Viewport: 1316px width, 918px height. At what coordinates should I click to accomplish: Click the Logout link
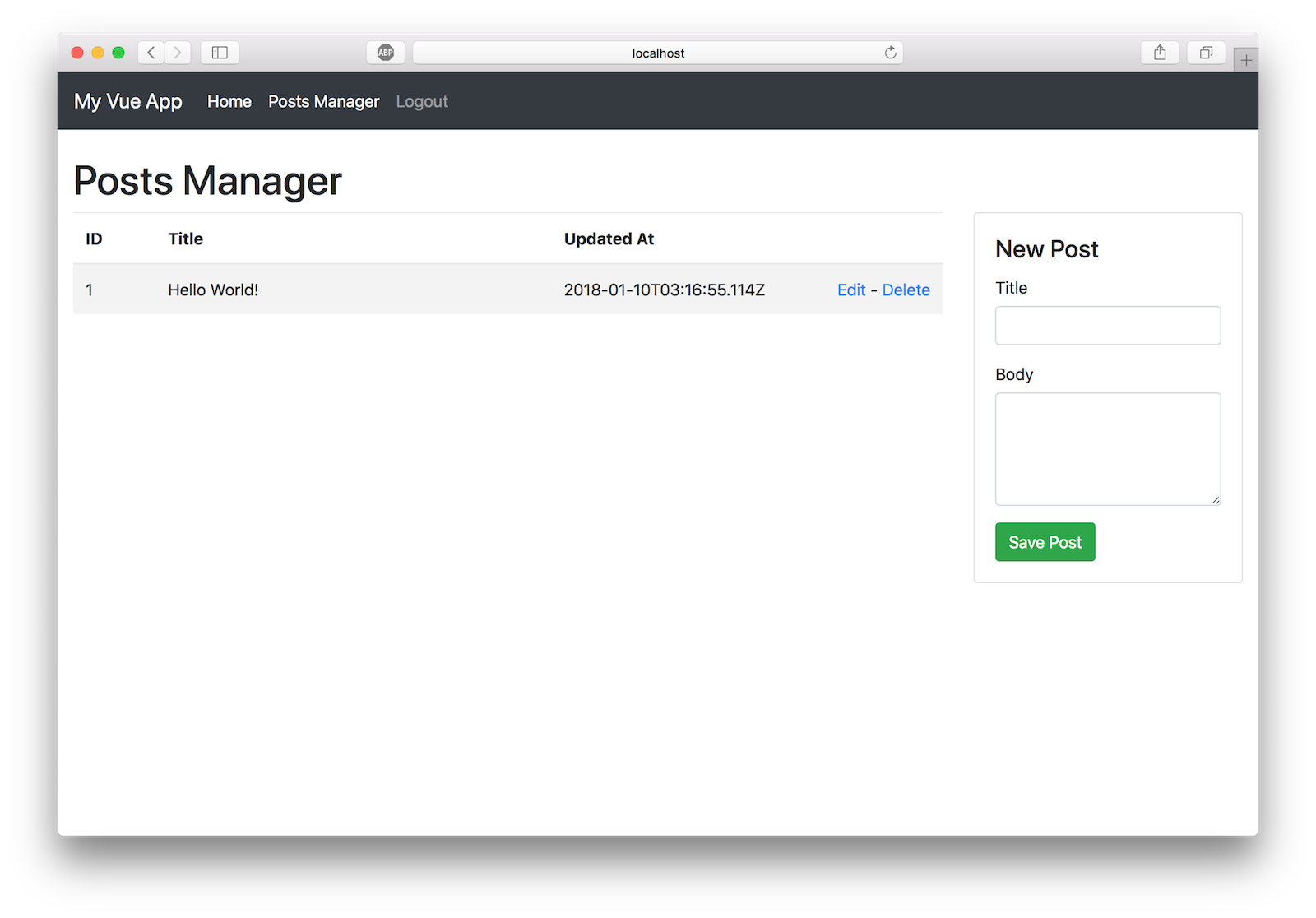point(422,101)
